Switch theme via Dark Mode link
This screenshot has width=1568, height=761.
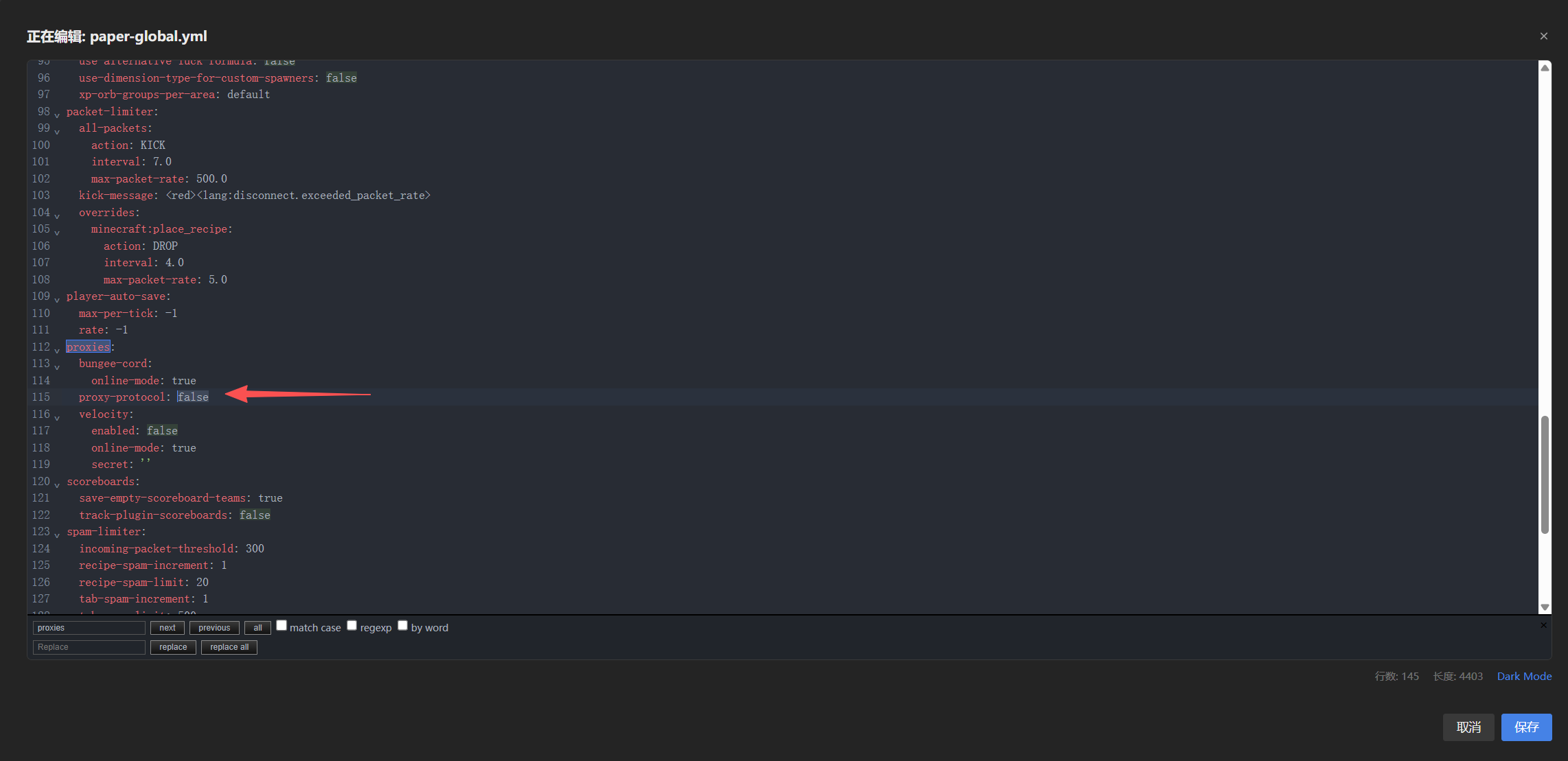point(1524,677)
